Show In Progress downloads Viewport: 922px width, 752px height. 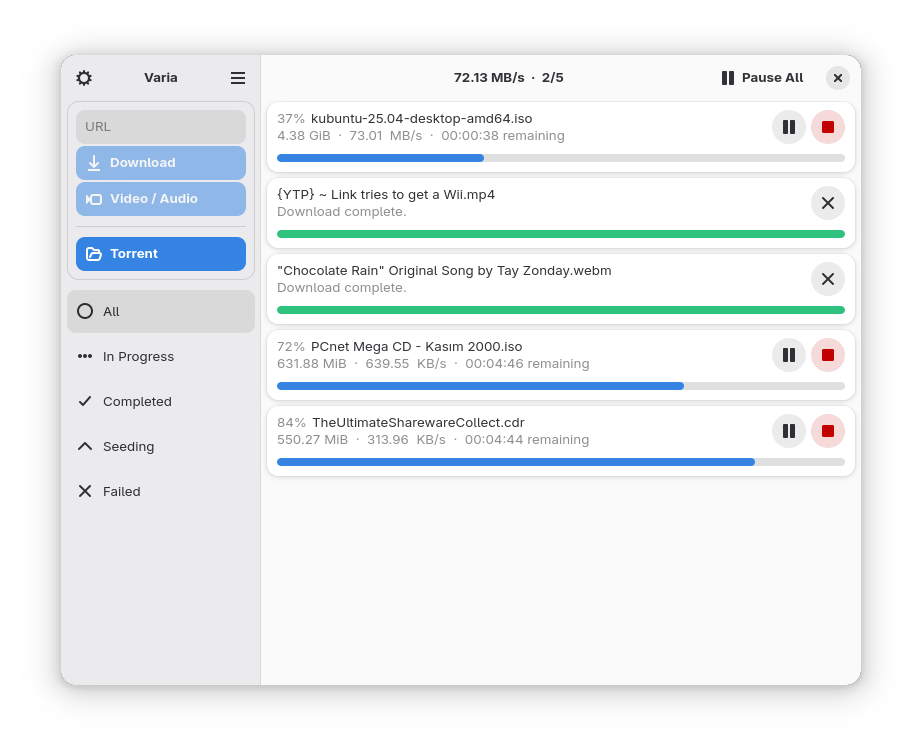(161, 356)
